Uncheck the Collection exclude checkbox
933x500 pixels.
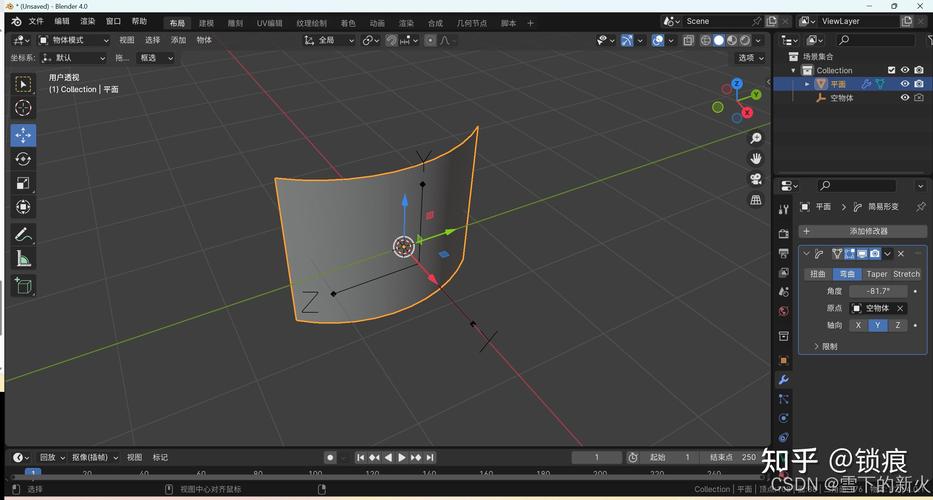click(x=891, y=70)
